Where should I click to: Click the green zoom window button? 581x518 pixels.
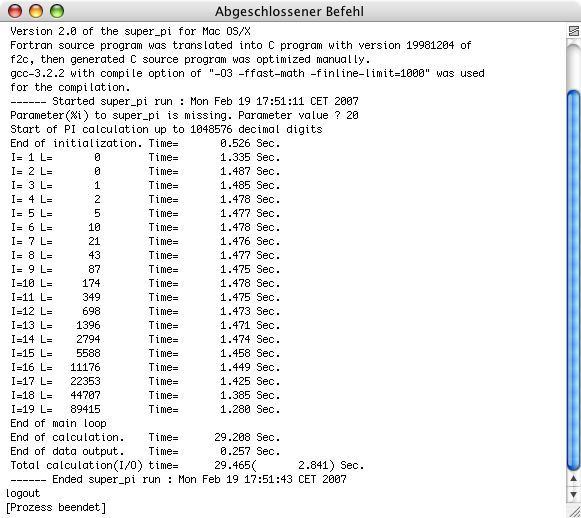coord(57,11)
